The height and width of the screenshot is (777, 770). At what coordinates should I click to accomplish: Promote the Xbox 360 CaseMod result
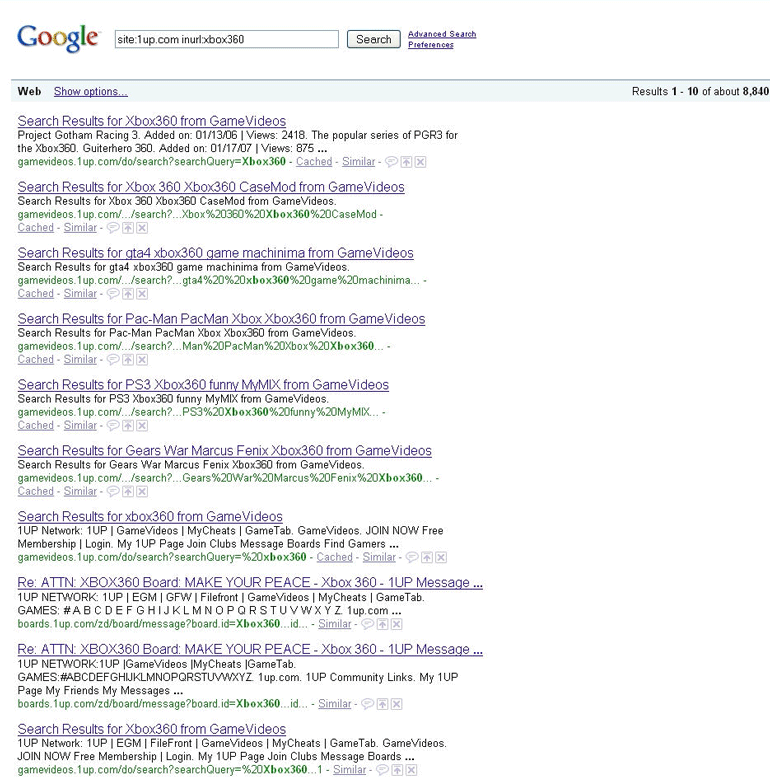pyautogui.click(x=128, y=227)
